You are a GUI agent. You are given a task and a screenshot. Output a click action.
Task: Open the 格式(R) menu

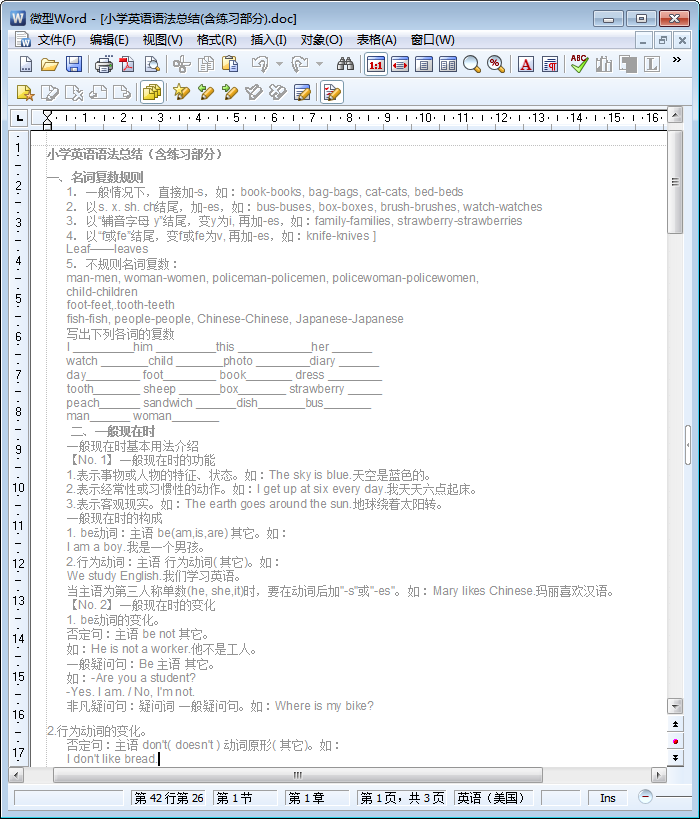pos(216,40)
